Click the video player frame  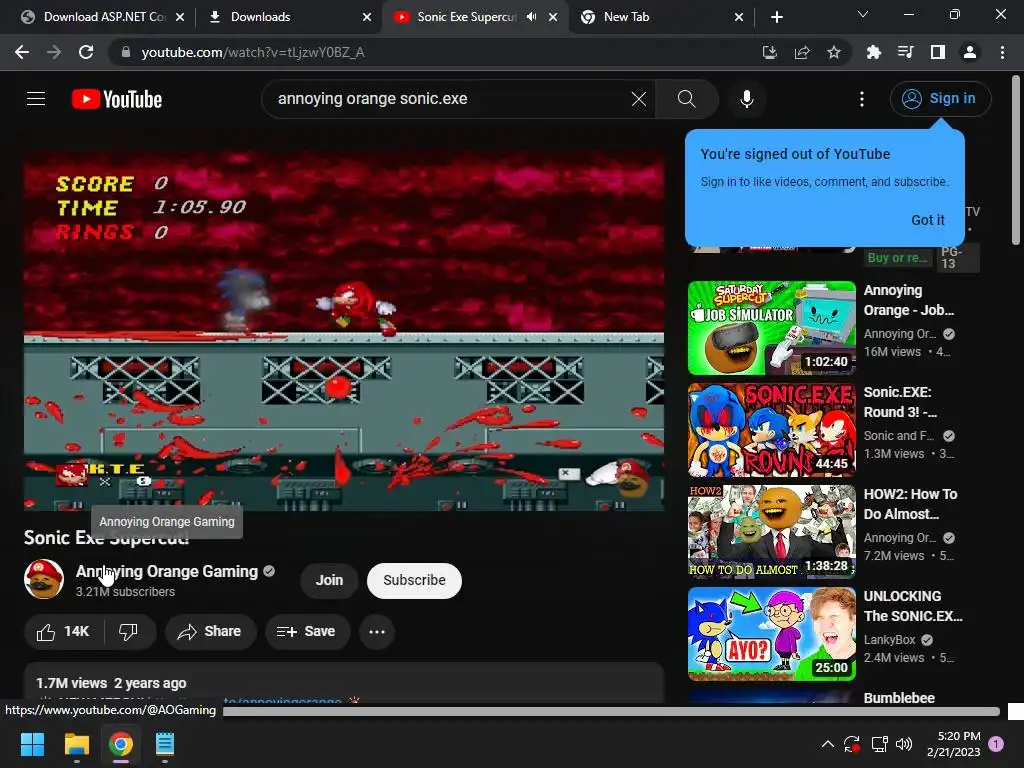344,331
